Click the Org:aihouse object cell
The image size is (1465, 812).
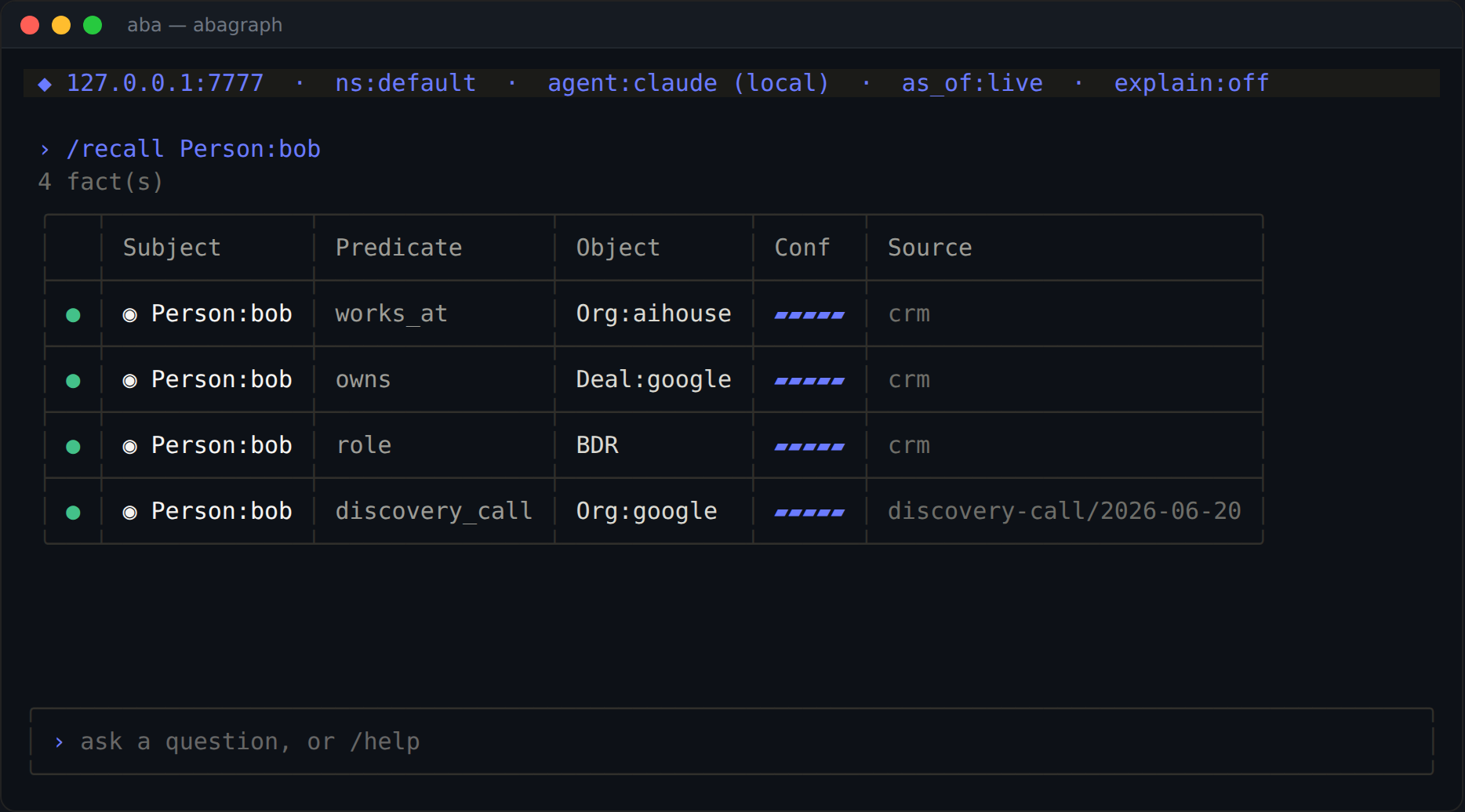[x=654, y=314]
